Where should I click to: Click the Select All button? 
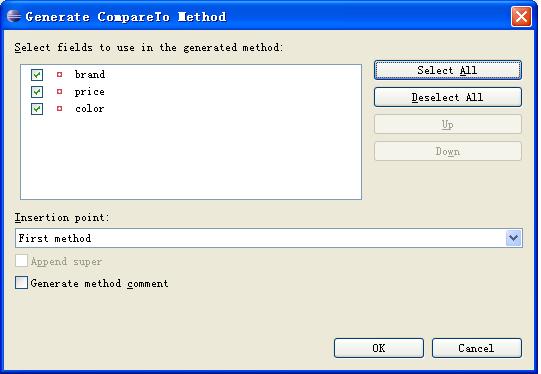pos(448,70)
